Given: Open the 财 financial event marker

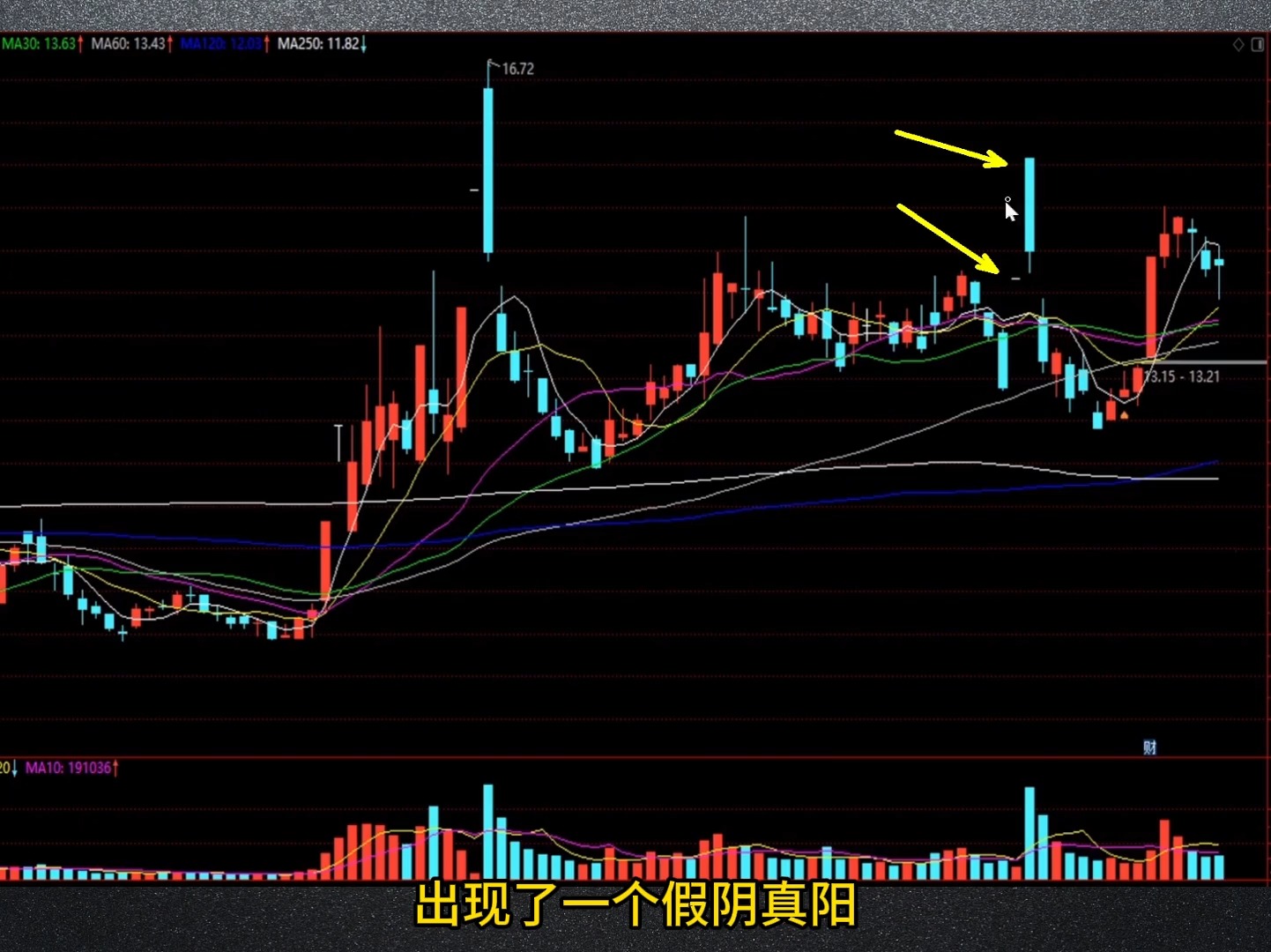Looking at the screenshot, I should pyautogui.click(x=1149, y=747).
